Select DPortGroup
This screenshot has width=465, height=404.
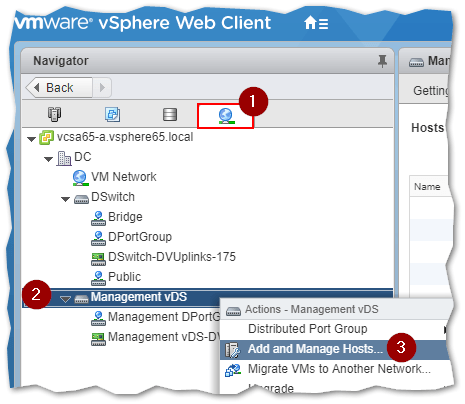(x=140, y=237)
